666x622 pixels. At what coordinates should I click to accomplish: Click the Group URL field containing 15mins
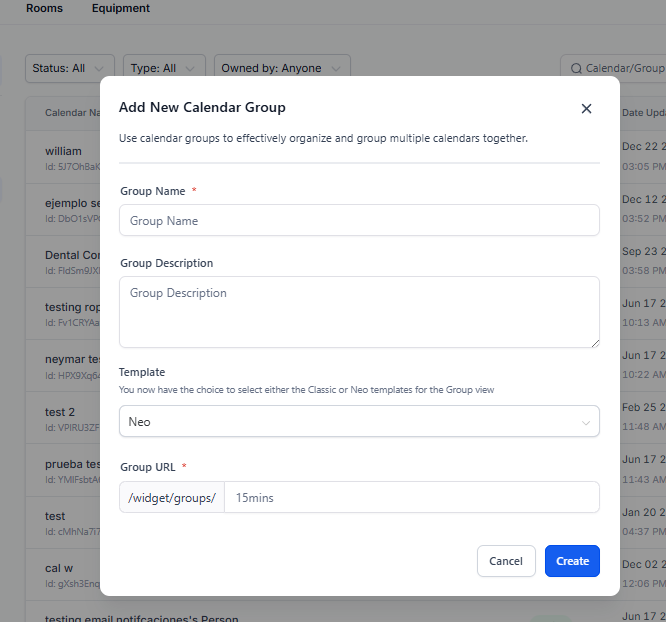click(x=411, y=497)
